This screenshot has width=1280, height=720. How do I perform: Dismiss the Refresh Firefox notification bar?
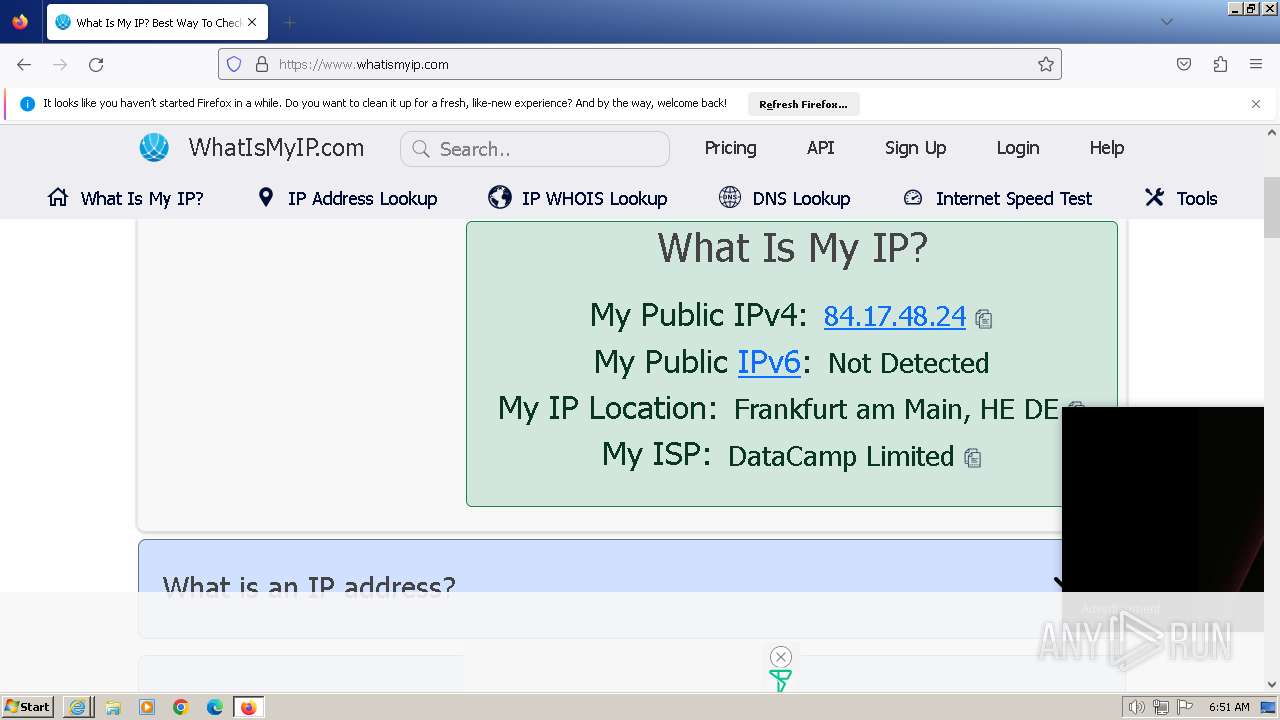(1256, 104)
